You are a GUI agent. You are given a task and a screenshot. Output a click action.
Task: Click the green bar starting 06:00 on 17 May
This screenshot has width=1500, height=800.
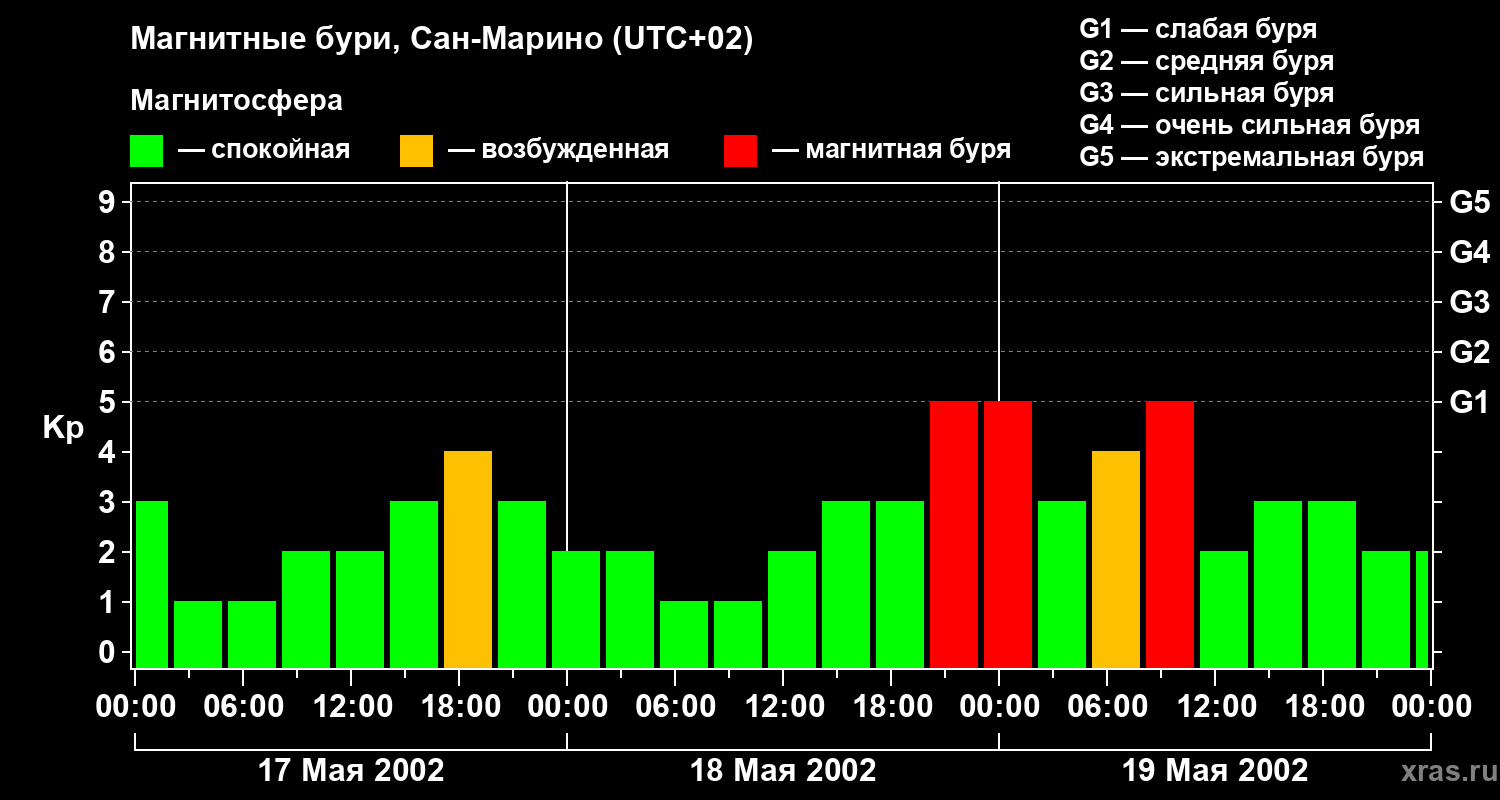(x=252, y=634)
